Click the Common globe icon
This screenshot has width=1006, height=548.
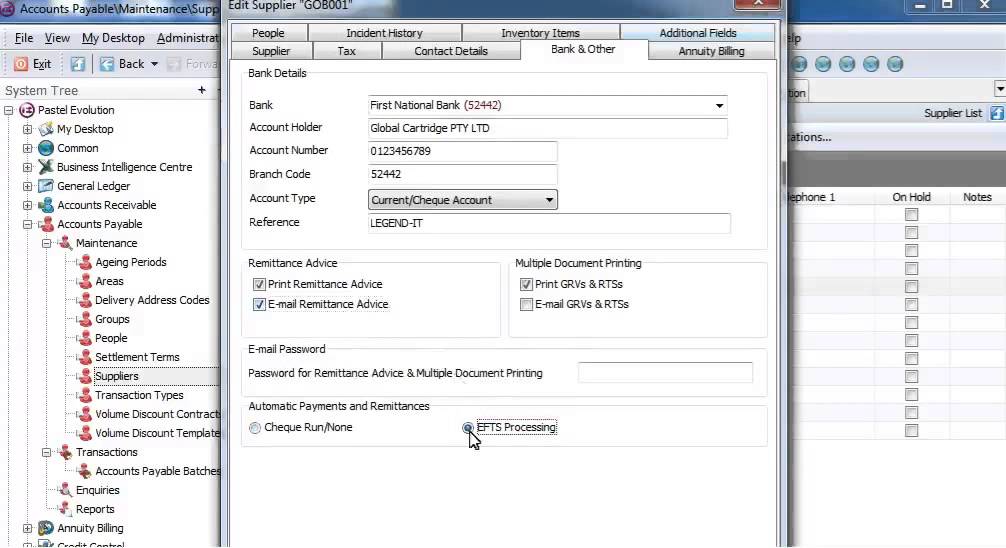point(46,148)
